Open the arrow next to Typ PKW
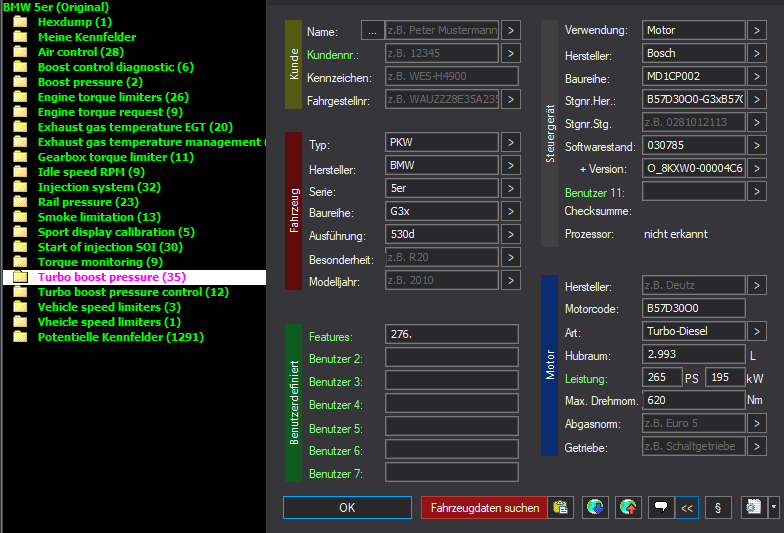This screenshot has height=533, width=784. tap(510, 142)
